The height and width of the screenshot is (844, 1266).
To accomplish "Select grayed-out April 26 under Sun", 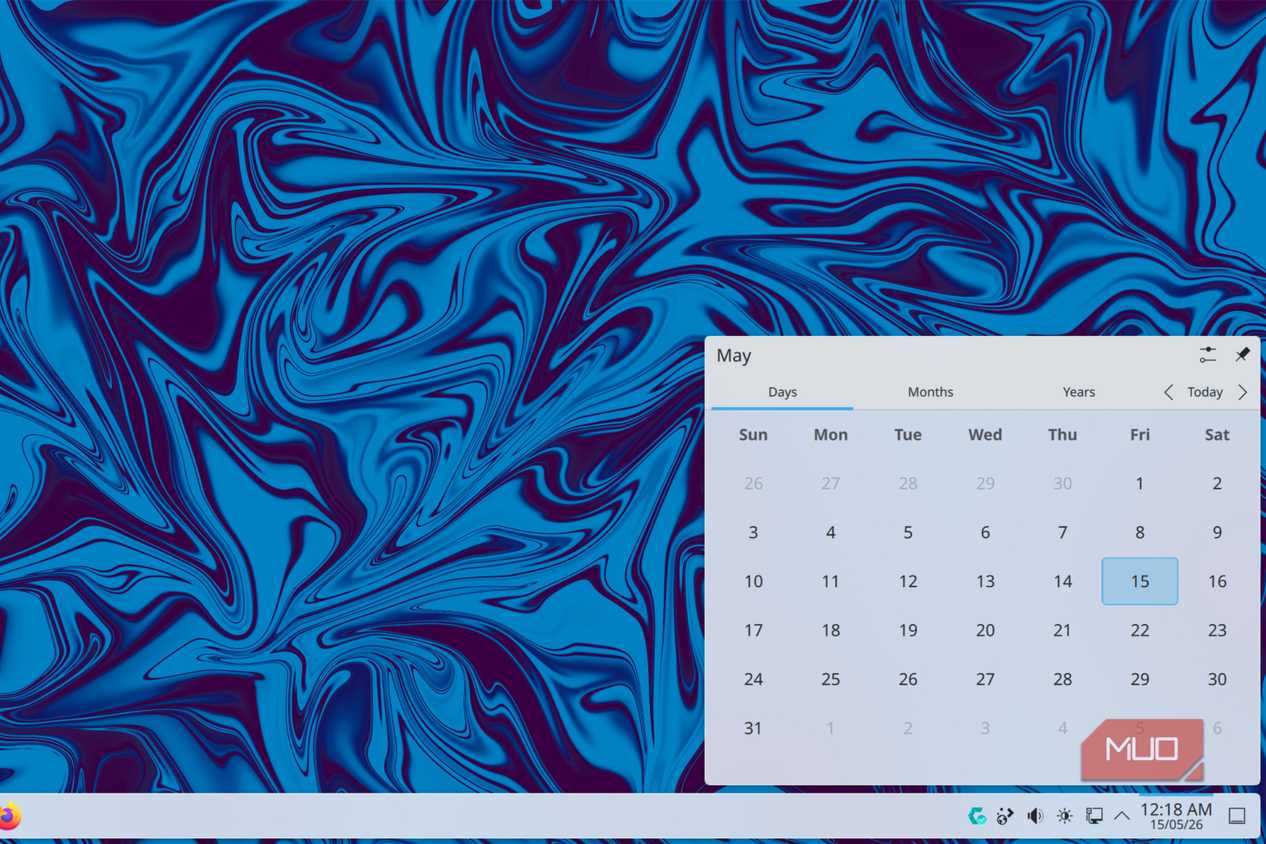I will (753, 483).
